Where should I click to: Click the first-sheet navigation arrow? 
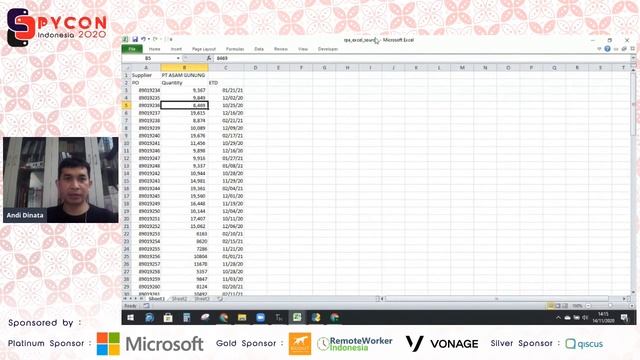coord(125,299)
